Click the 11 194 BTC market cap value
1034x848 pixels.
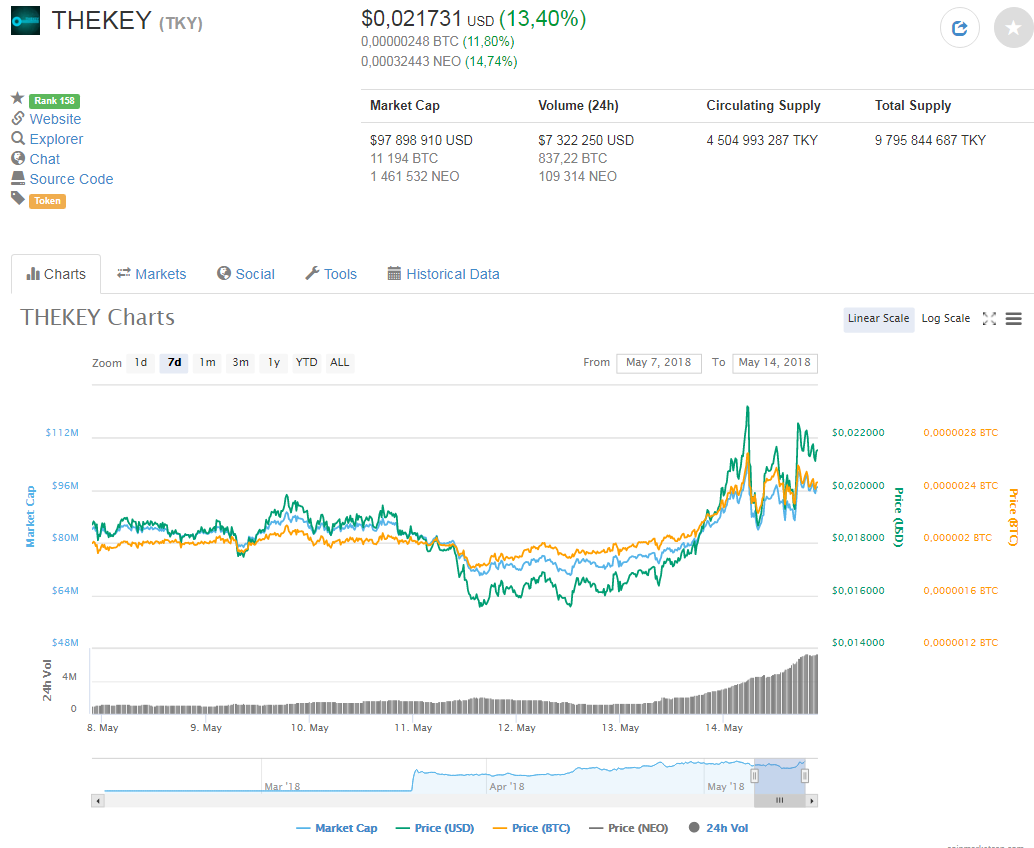pyautogui.click(x=404, y=158)
